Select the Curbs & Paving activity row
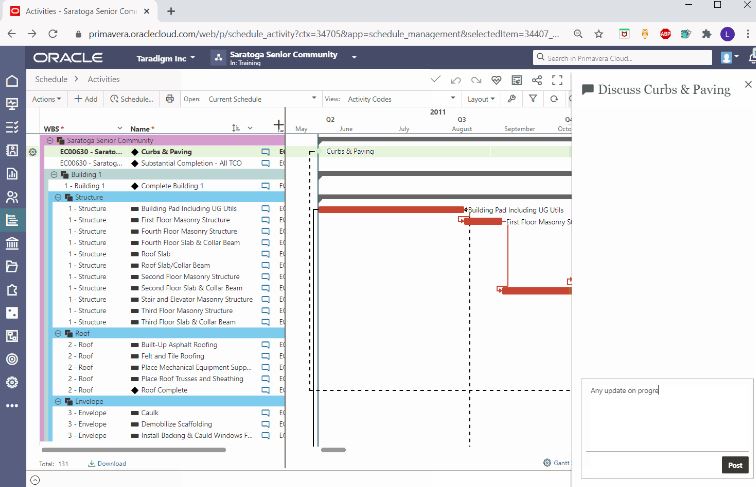This screenshot has height=487, width=756. 164,152
